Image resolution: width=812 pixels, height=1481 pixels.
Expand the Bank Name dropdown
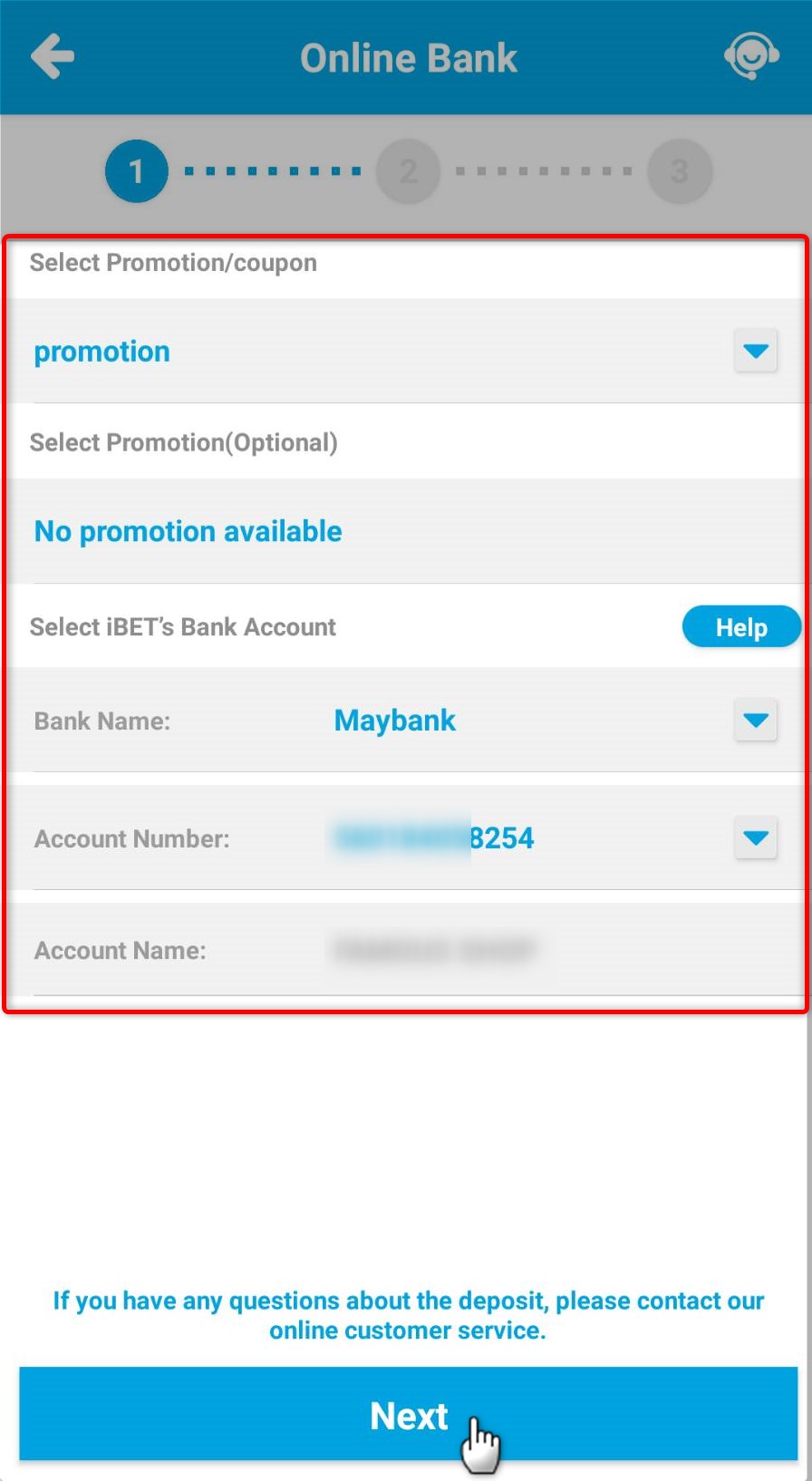(x=755, y=721)
